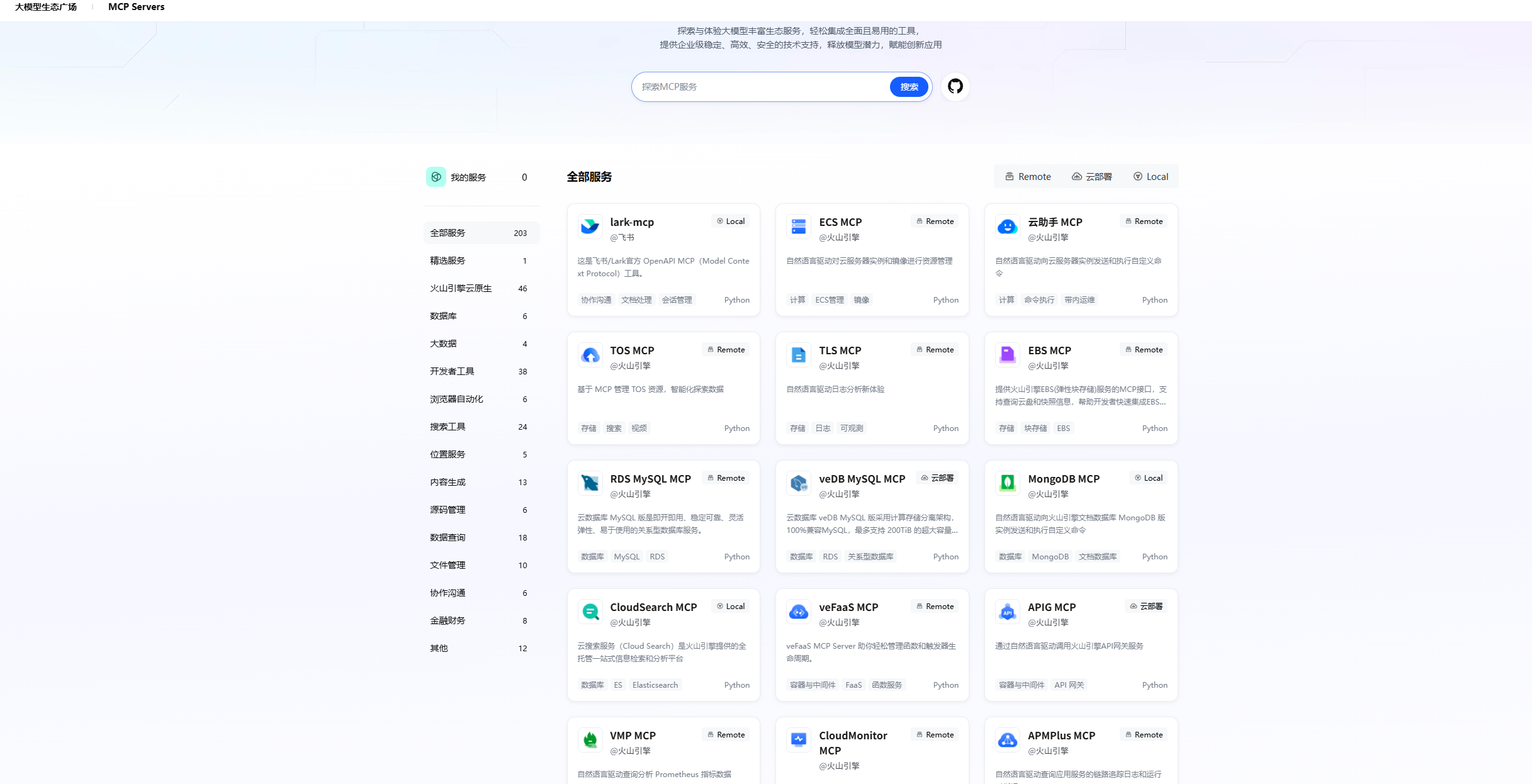The image size is (1532, 784).
Task: Click the ECS MCP server icon
Action: [799, 227]
